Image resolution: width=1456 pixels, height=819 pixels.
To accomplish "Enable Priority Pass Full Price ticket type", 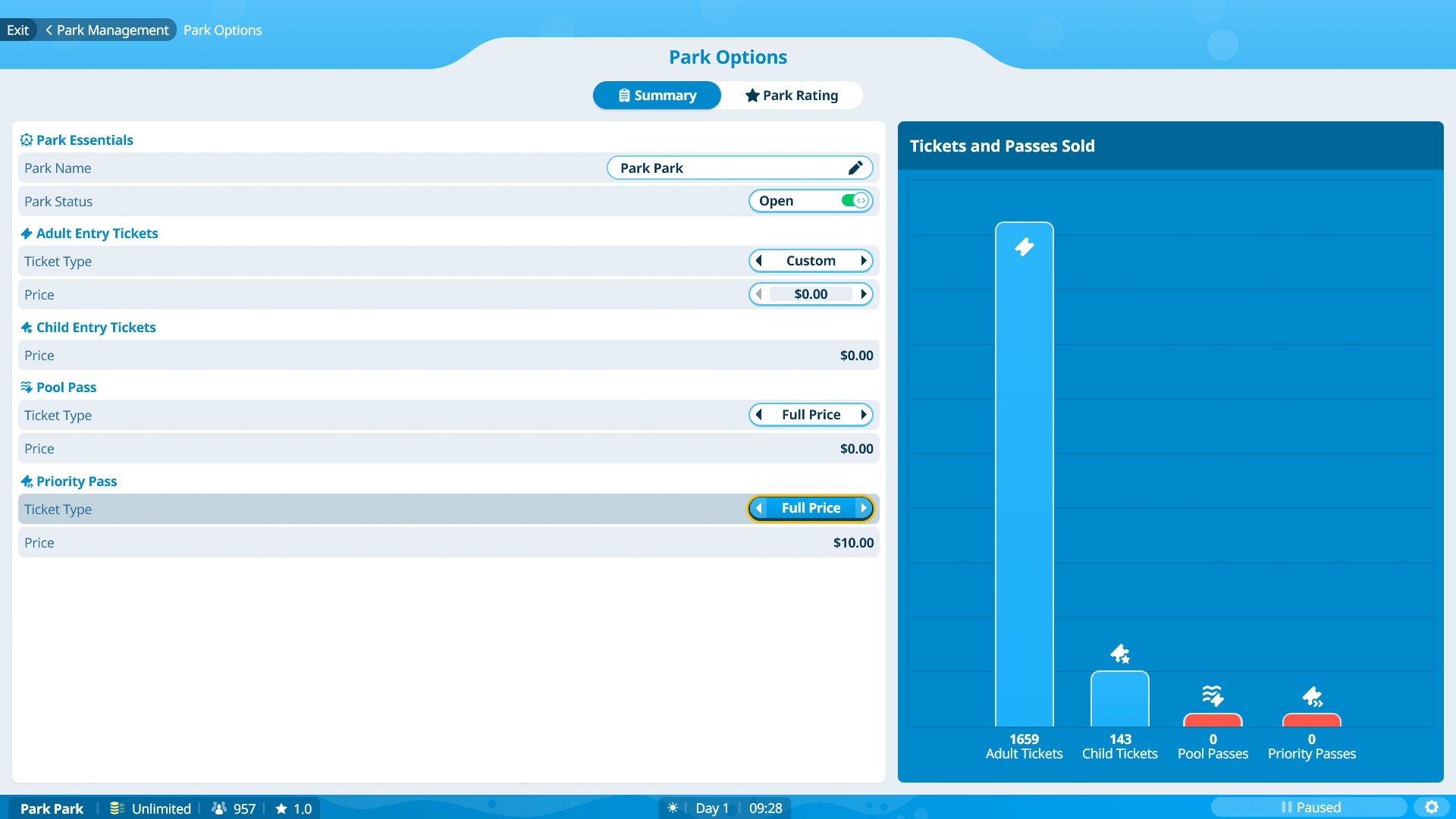I will coord(810,508).
